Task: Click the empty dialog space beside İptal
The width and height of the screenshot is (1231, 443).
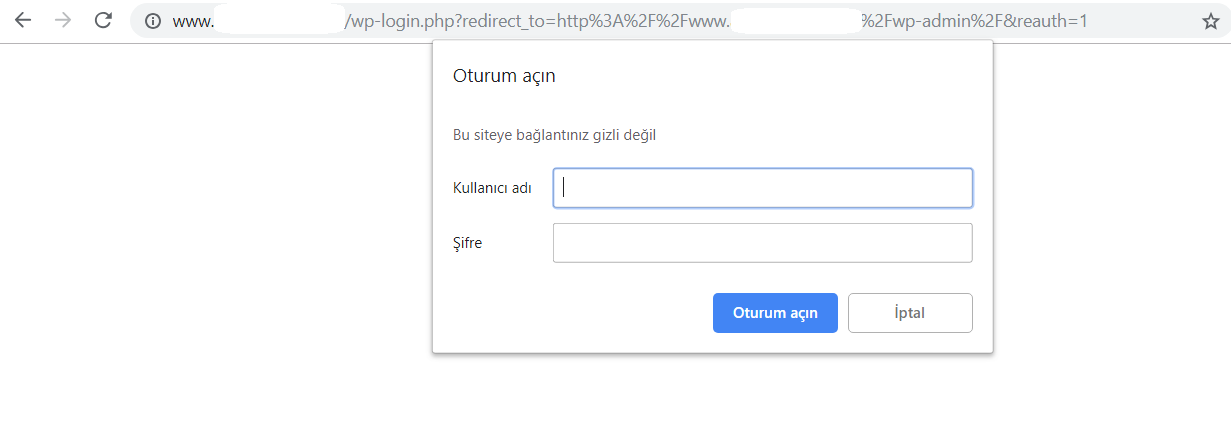Action: (570, 313)
